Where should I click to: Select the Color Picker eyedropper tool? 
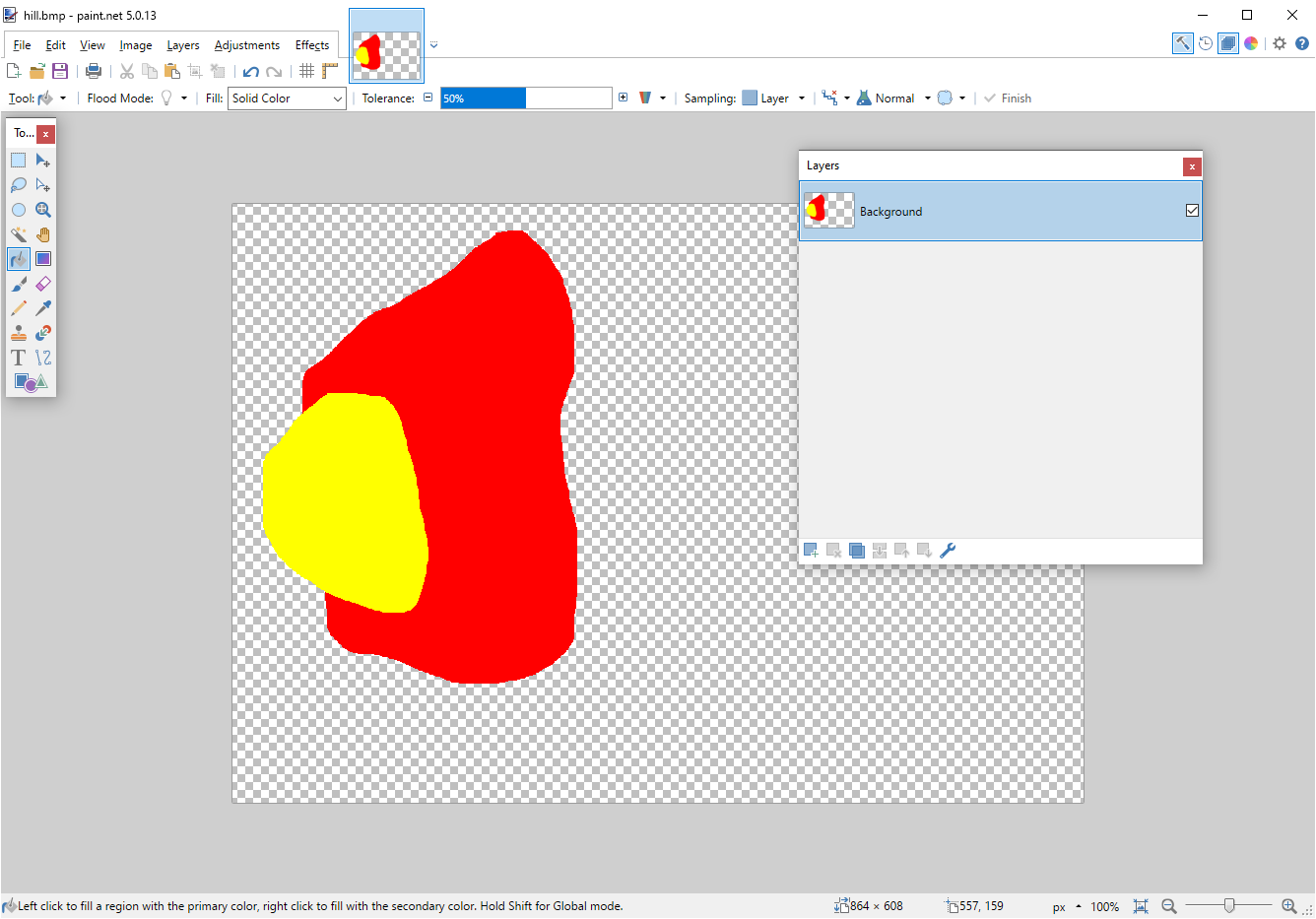coord(43,308)
